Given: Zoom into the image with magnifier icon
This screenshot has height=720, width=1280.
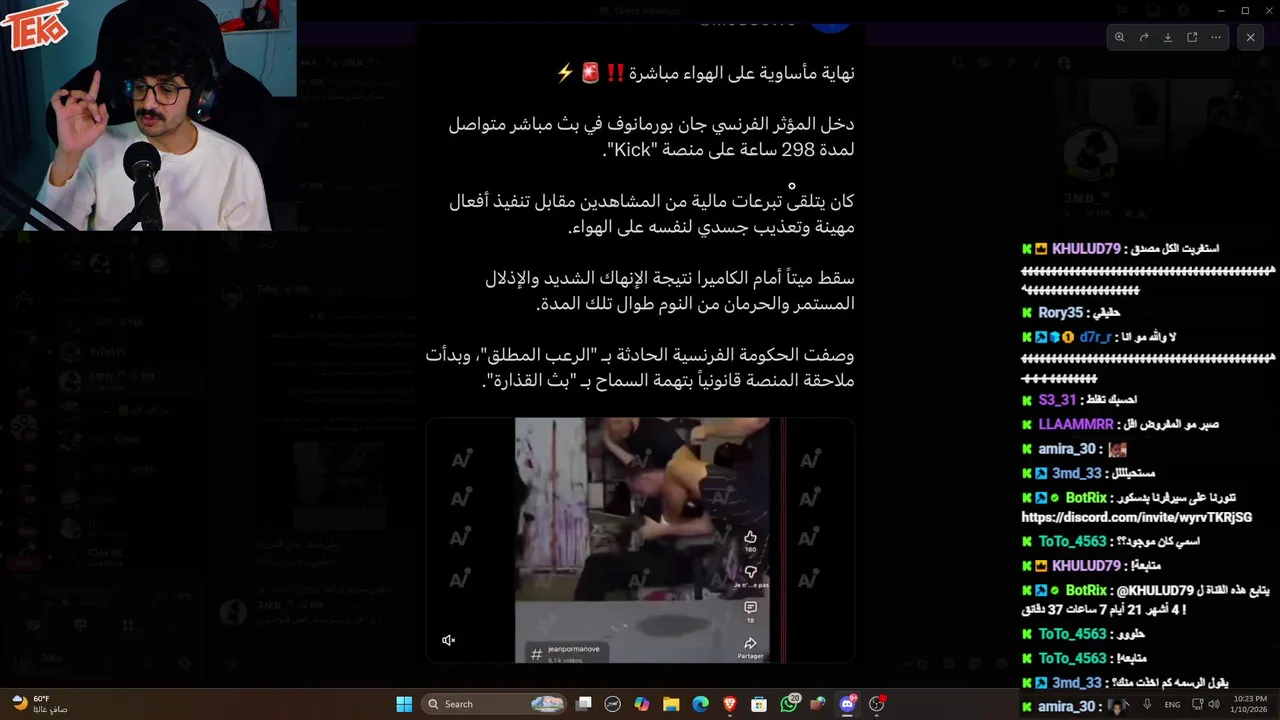Looking at the screenshot, I should pyautogui.click(x=1120, y=37).
